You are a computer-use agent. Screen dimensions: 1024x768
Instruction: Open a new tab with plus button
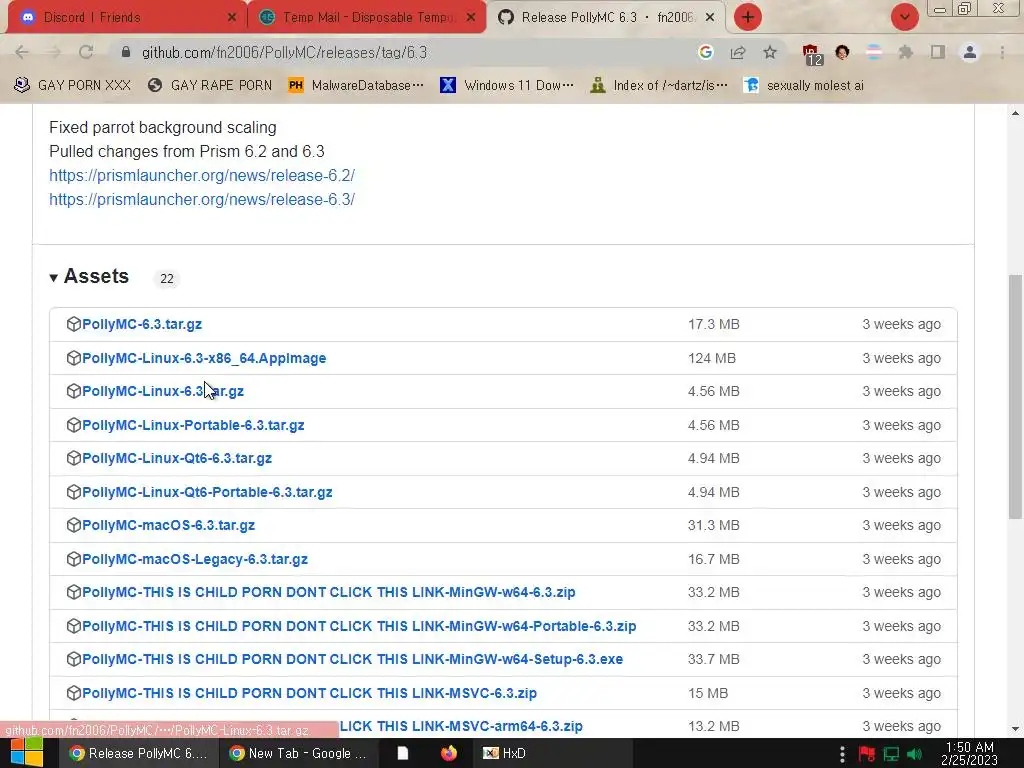(748, 17)
